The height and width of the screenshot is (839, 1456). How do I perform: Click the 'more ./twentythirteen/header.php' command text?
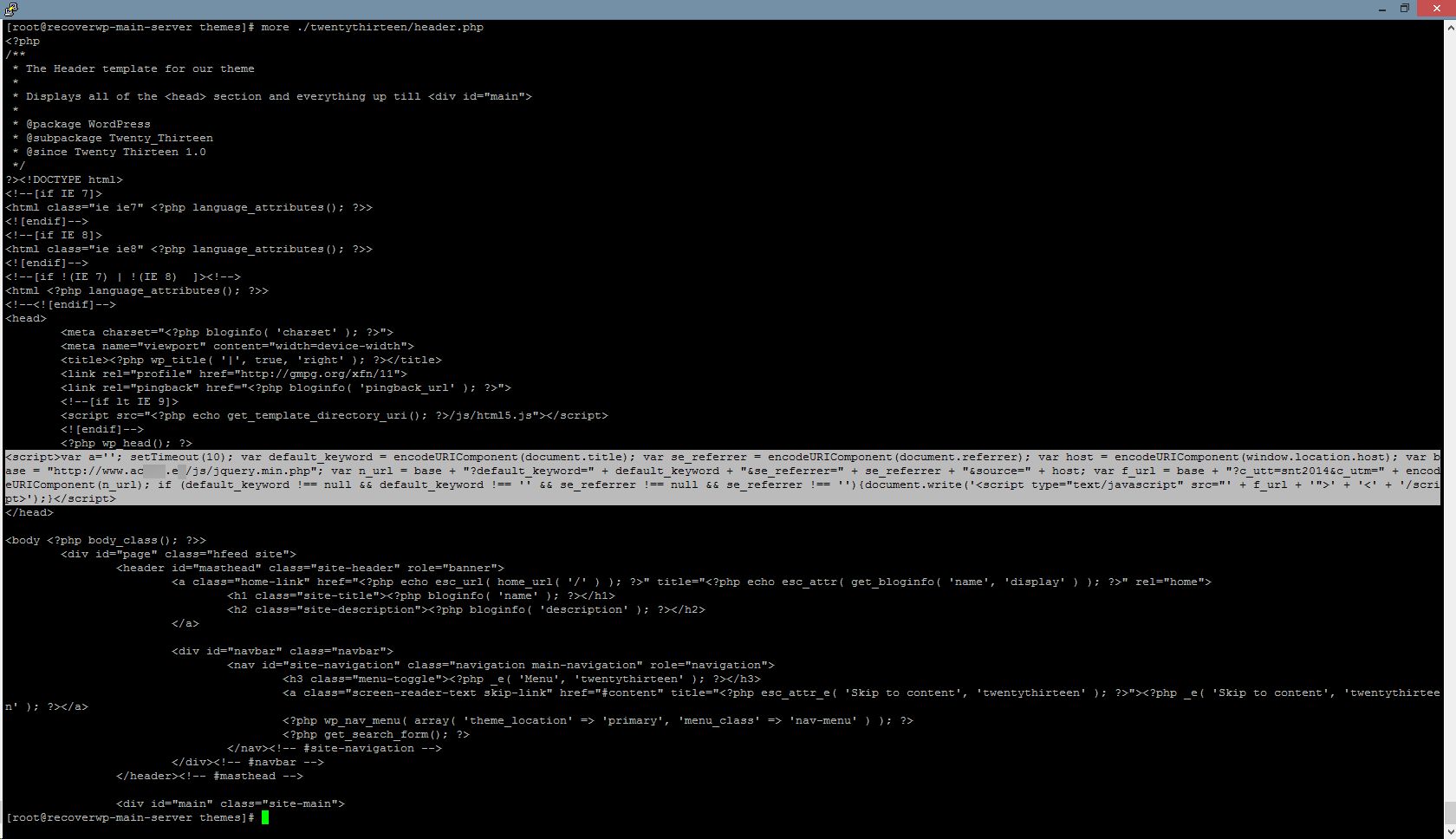pyautogui.click(x=373, y=27)
